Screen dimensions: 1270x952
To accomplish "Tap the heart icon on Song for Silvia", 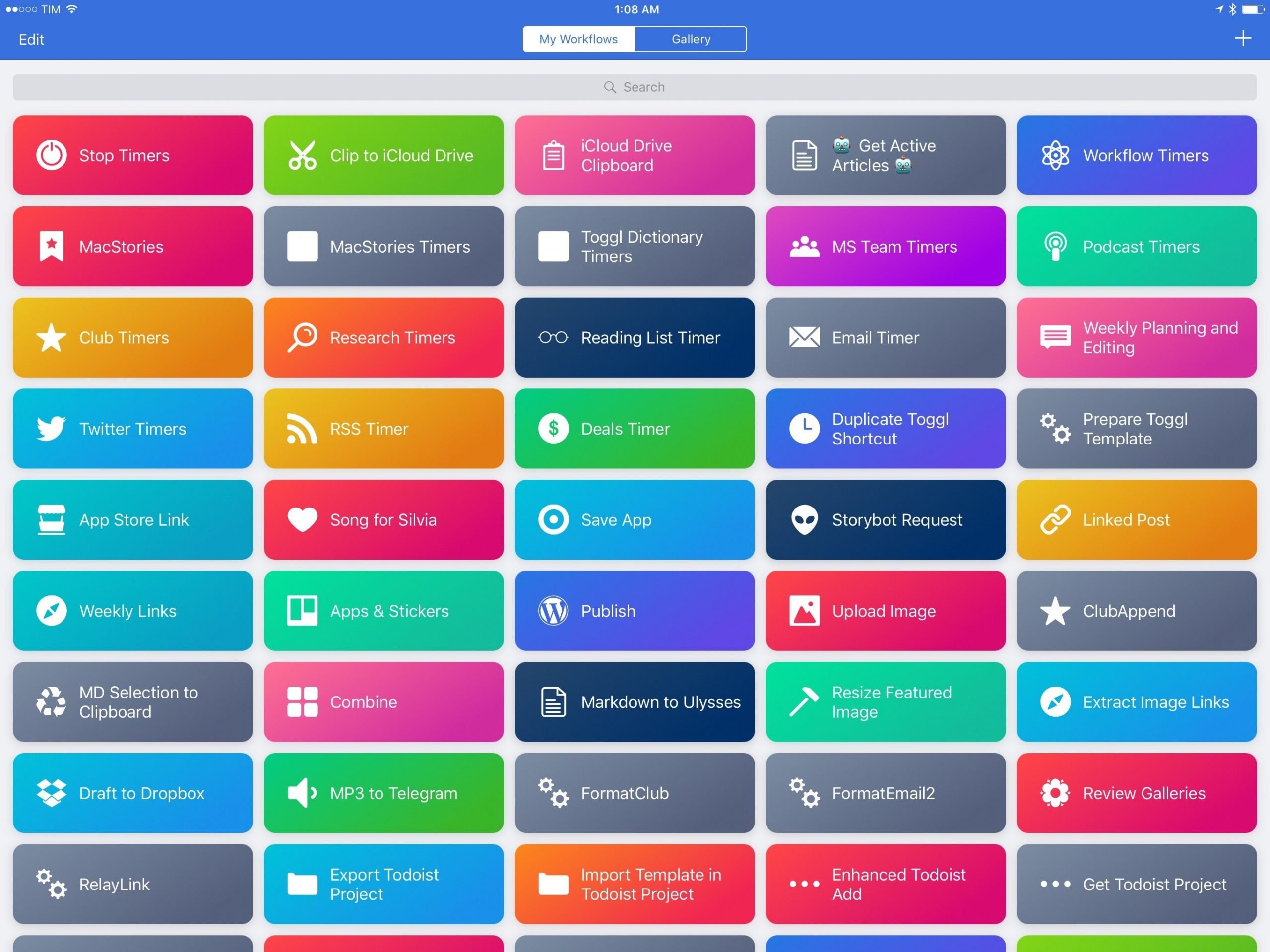I will pos(302,519).
